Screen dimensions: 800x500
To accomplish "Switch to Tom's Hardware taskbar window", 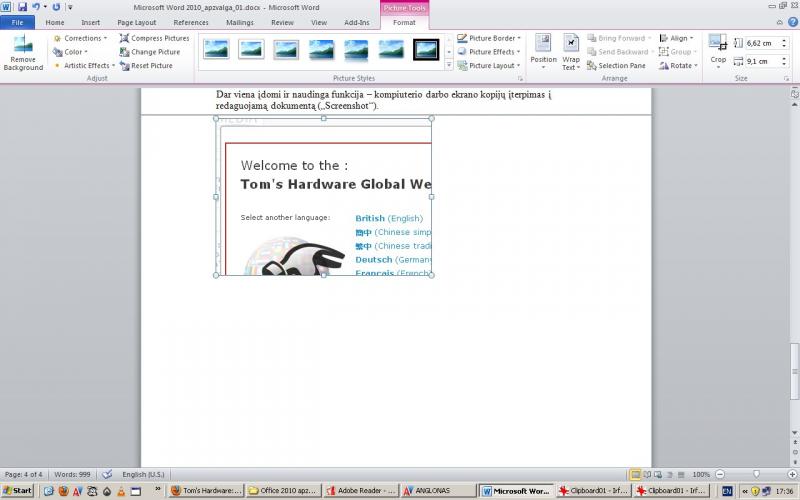I will [x=207, y=491].
